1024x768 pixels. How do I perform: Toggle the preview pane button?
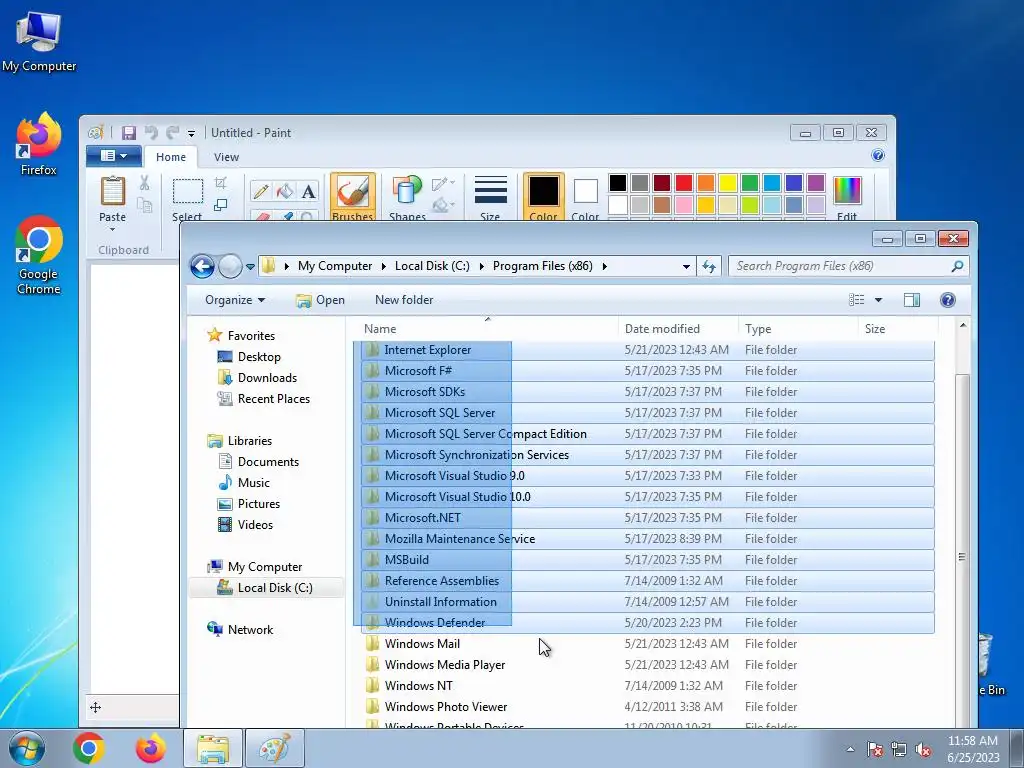pyautogui.click(x=912, y=300)
